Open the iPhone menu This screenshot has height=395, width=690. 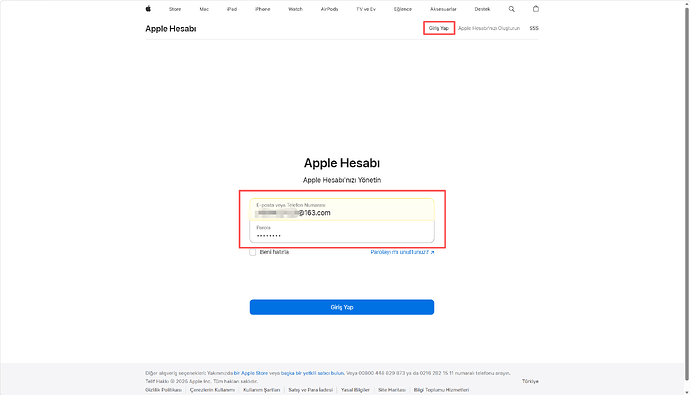click(x=263, y=9)
